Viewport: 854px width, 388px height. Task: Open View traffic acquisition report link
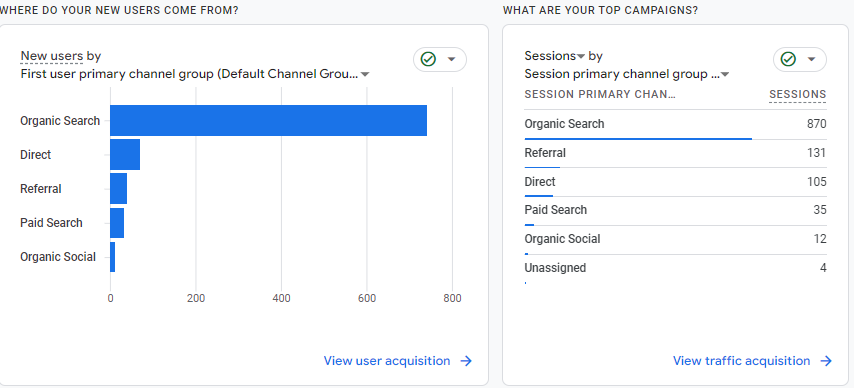(741, 361)
